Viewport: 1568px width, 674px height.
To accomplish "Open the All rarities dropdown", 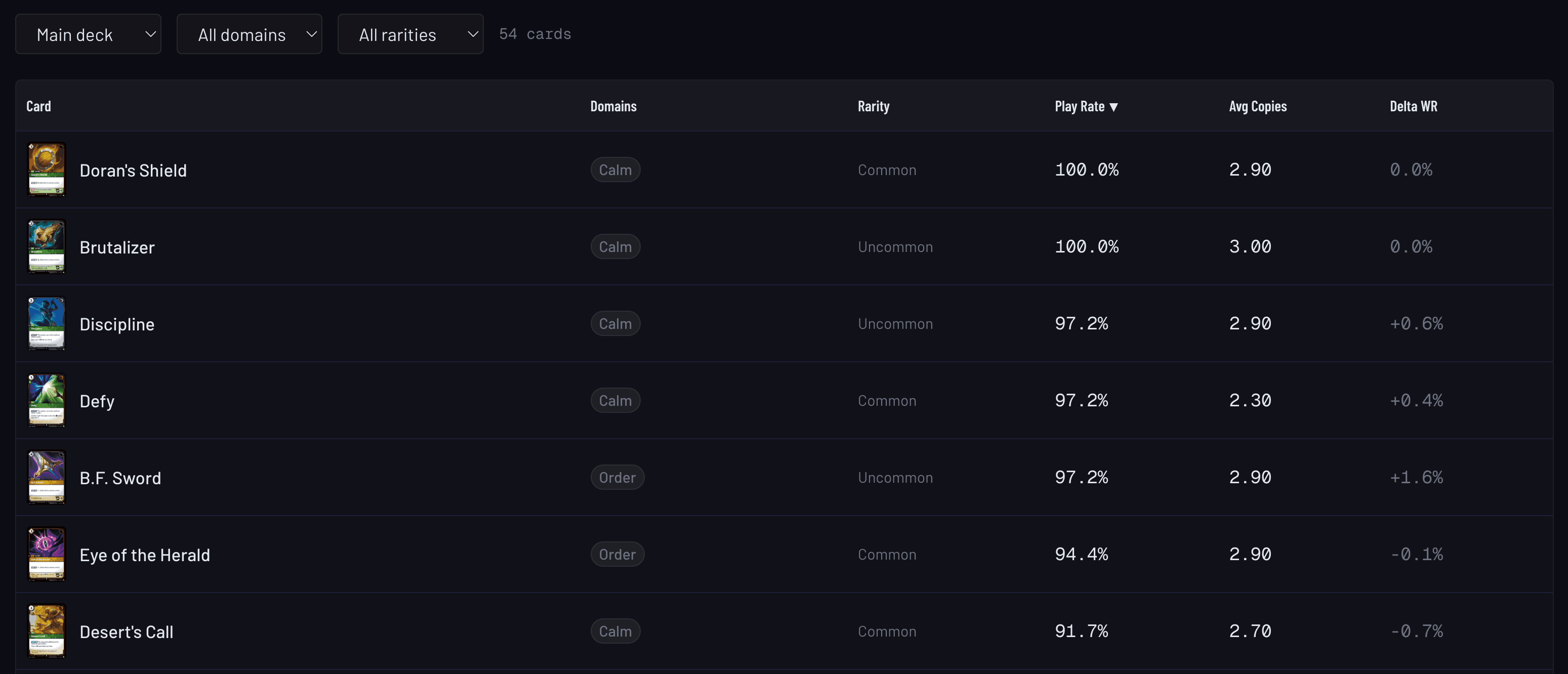I will [x=410, y=33].
